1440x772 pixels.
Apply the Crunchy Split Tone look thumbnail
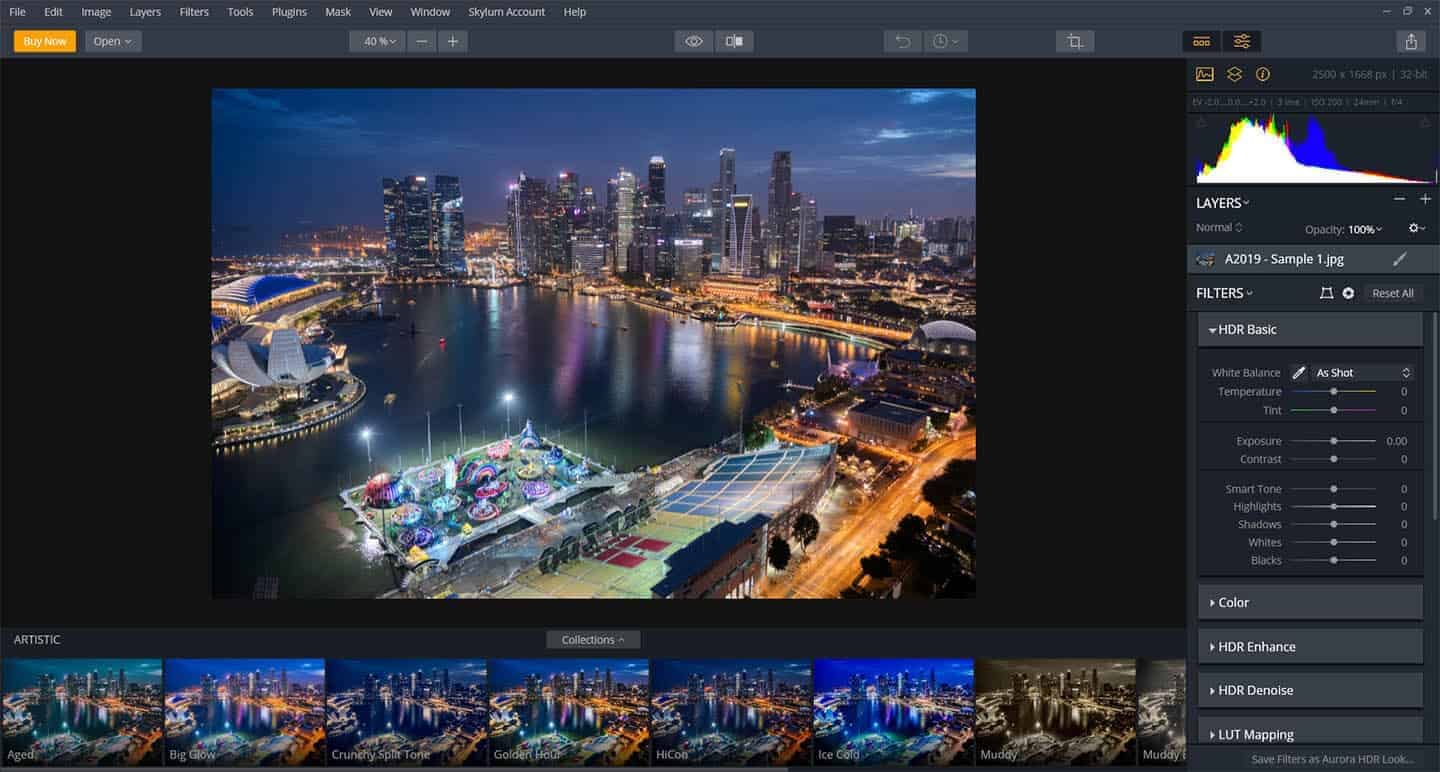pyautogui.click(x=406, y=712)
